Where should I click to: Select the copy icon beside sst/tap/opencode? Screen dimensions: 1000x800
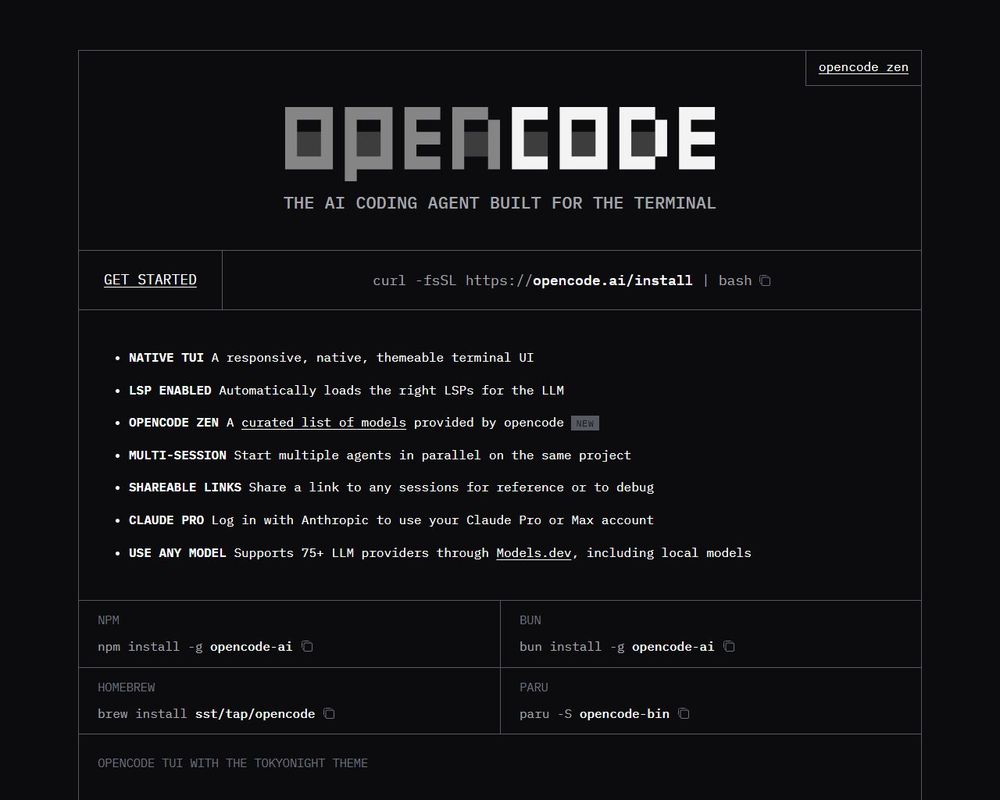click(328, 713)
